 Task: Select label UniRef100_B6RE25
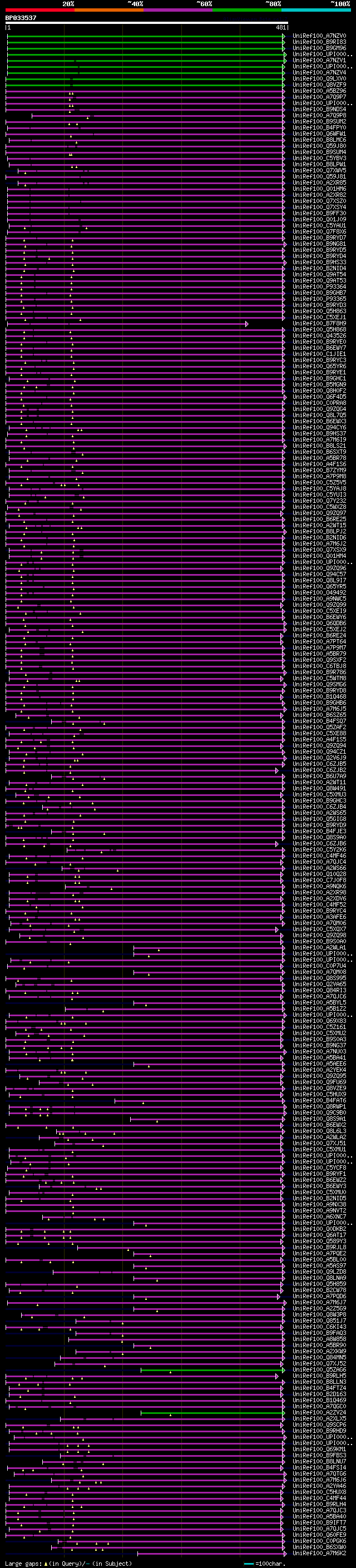pyautogui.click(x=319, y=519)
